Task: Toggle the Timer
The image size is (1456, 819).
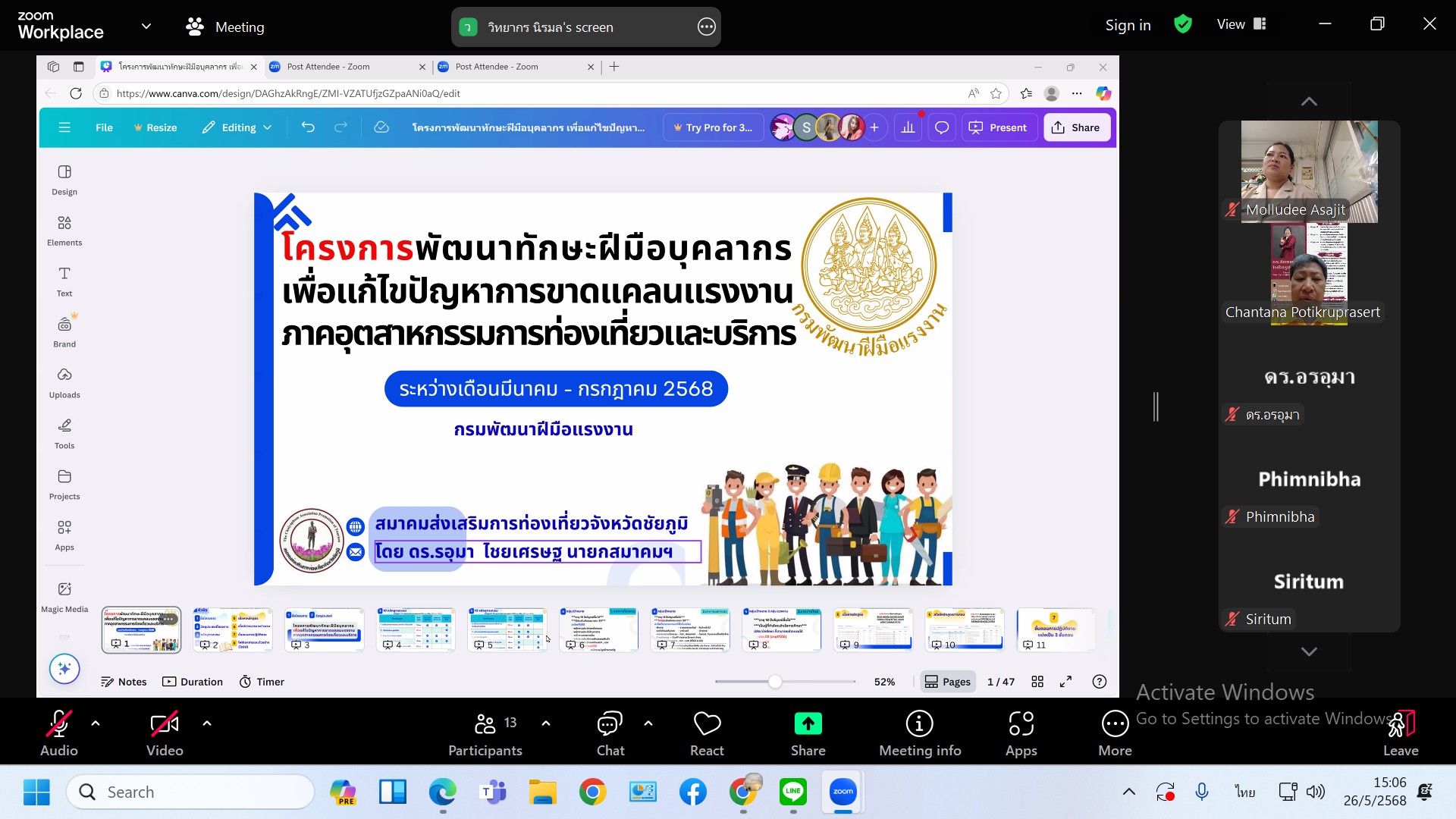Action: [x=262, y=682]
